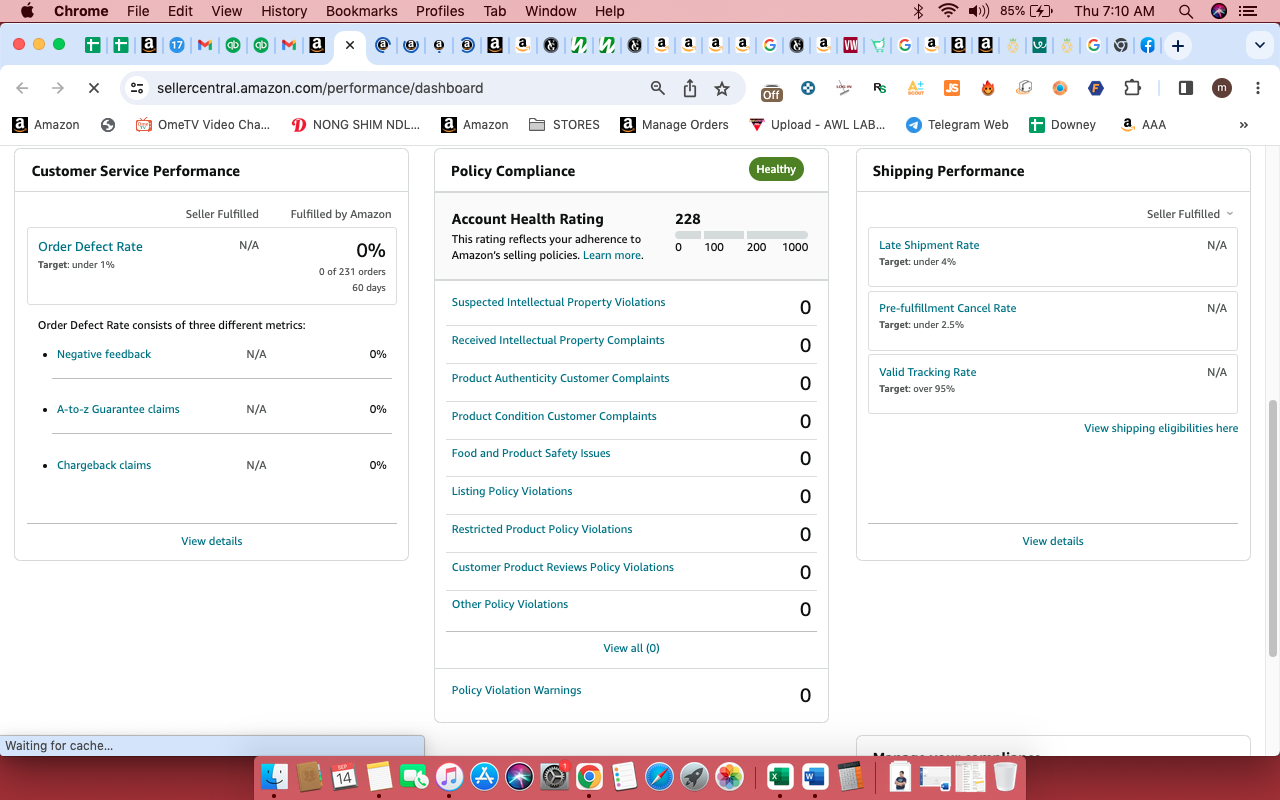Open Suspected Intellectual Property Violations
The height and width of the screenshot is (800, 1280).
[558, 302]
